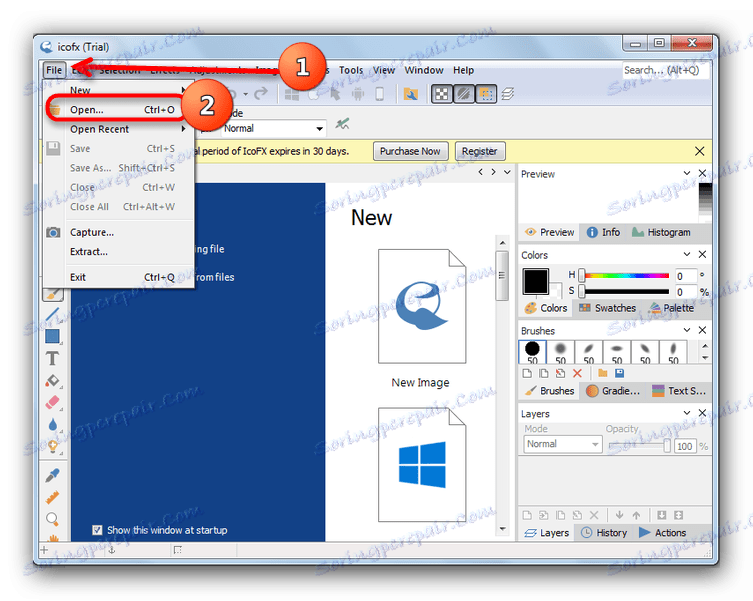The image size is (753, 601).
Task: Choose Exit from the File menu
Action: point(119,277)
